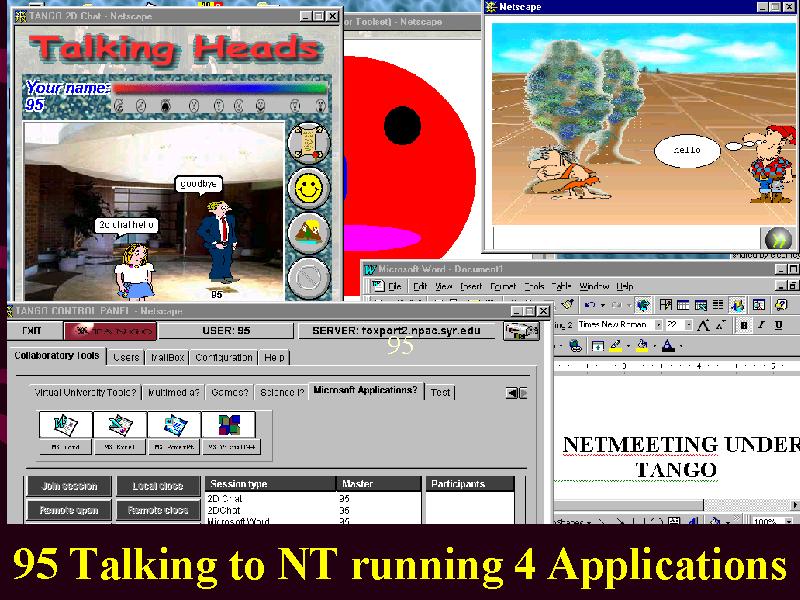
Task: Click the greyed Redo icon in Word
Action: click(x=616, y=305)
